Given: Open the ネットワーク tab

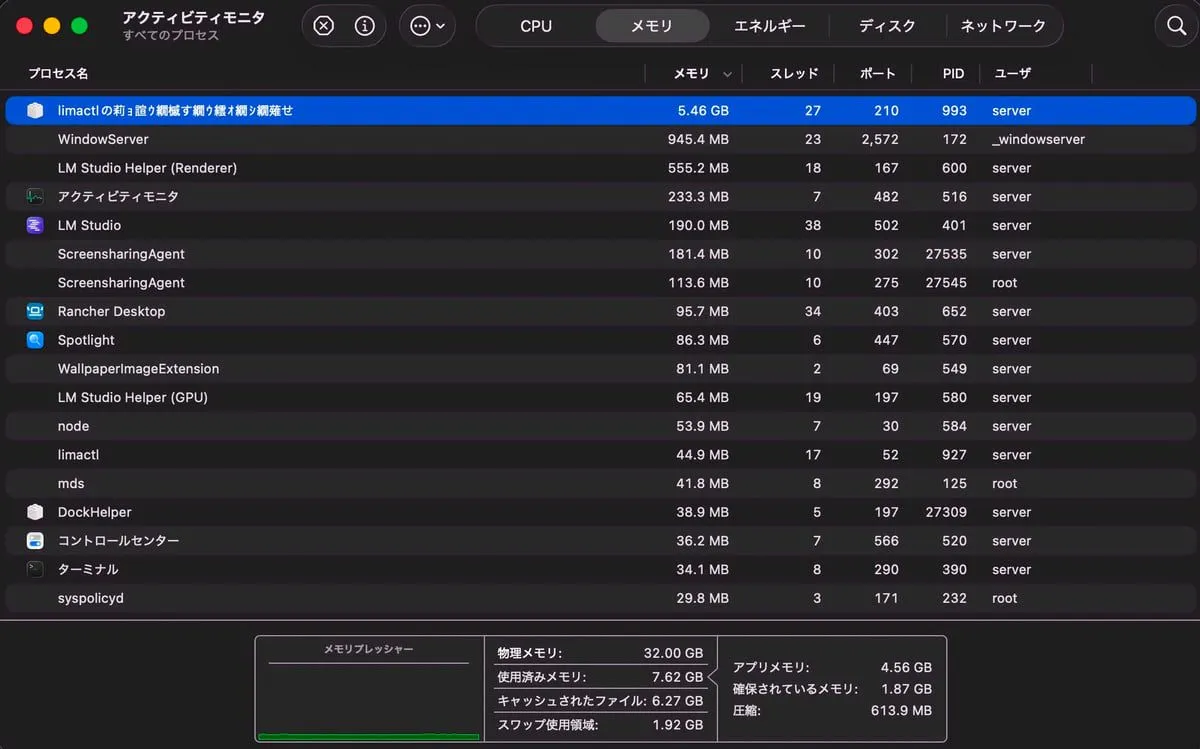Looking at the screenshot, I should (1003, 26).
